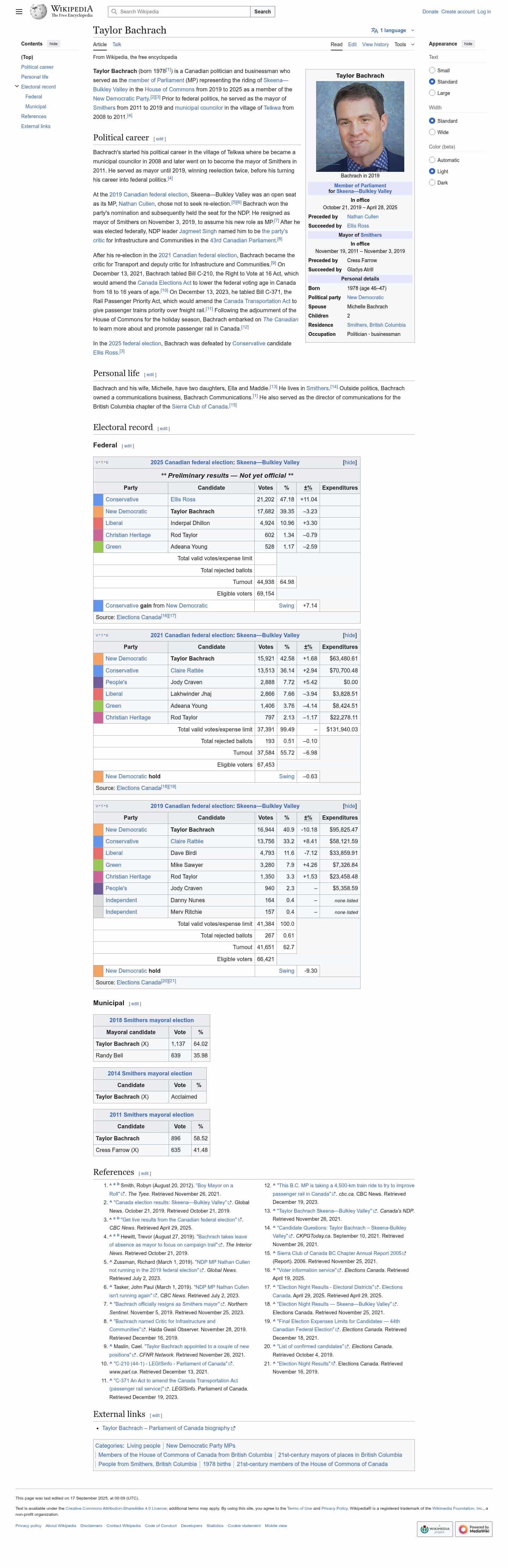
Task: Select the Wide width option
Action: [432, 132]
